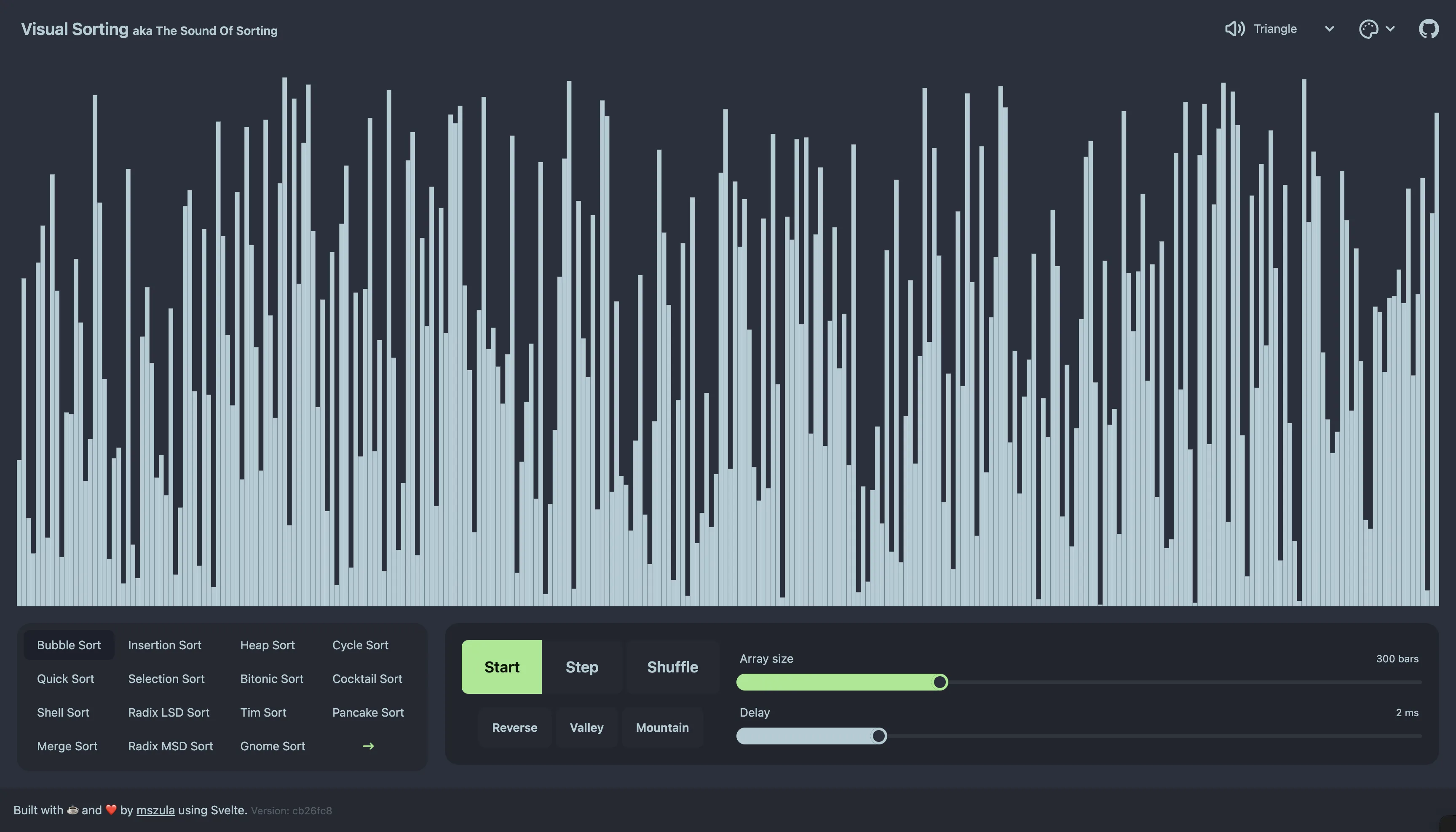The image size is (1456, 832).
Task: Click the Step button for single step
Action: click(582, 666)
